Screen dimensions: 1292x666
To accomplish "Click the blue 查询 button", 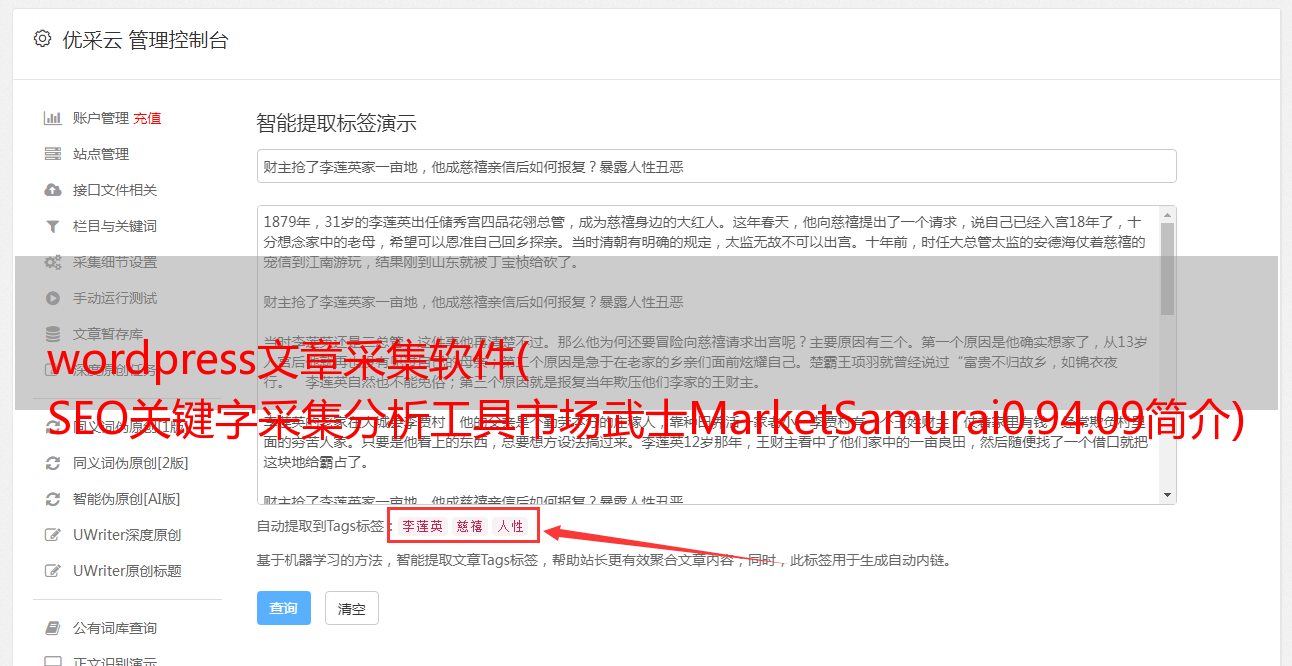I will 284,608.
